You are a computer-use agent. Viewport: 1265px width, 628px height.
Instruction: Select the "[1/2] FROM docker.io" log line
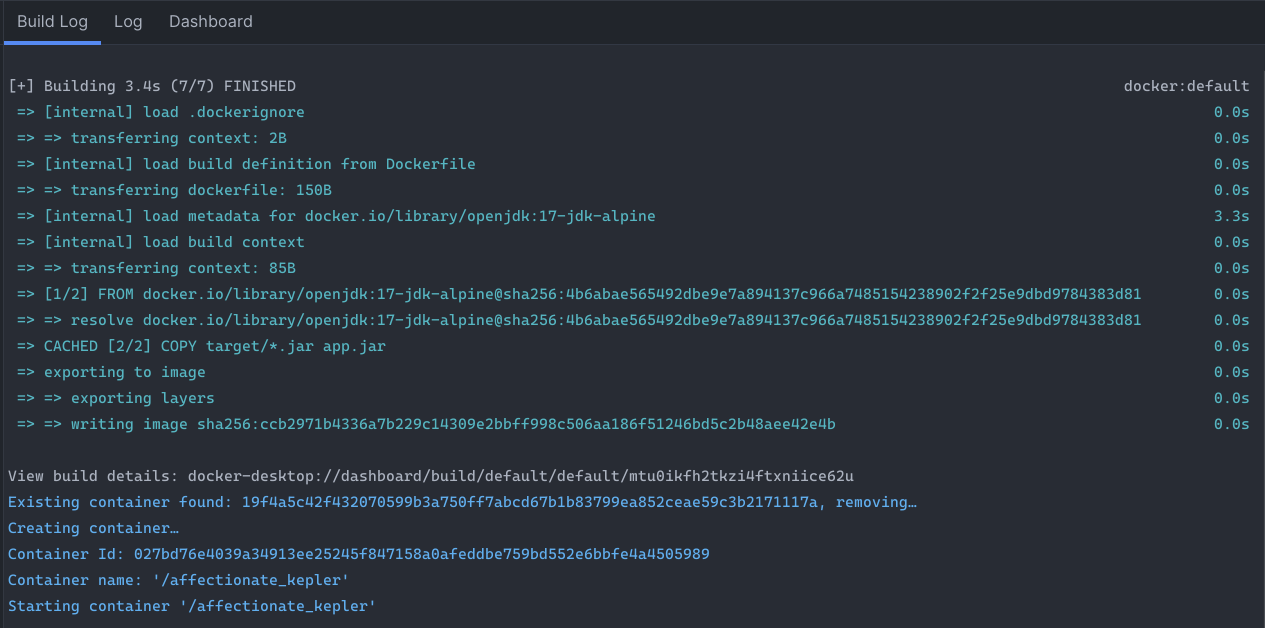(579, 294)
